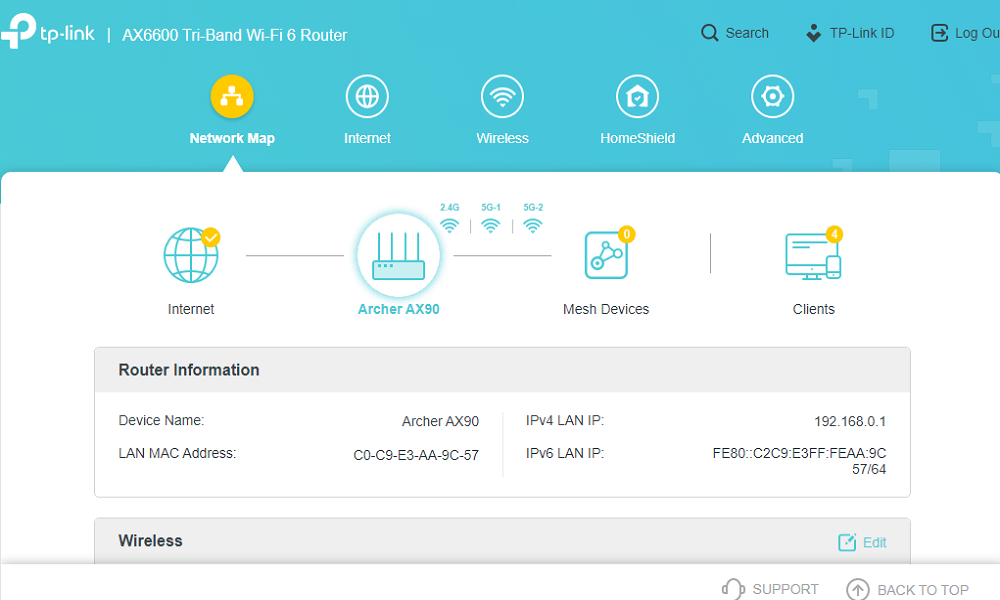Viewport: 1000px width, 600px height.
Task: Open the Advanced gear icon
Action: 772,97
